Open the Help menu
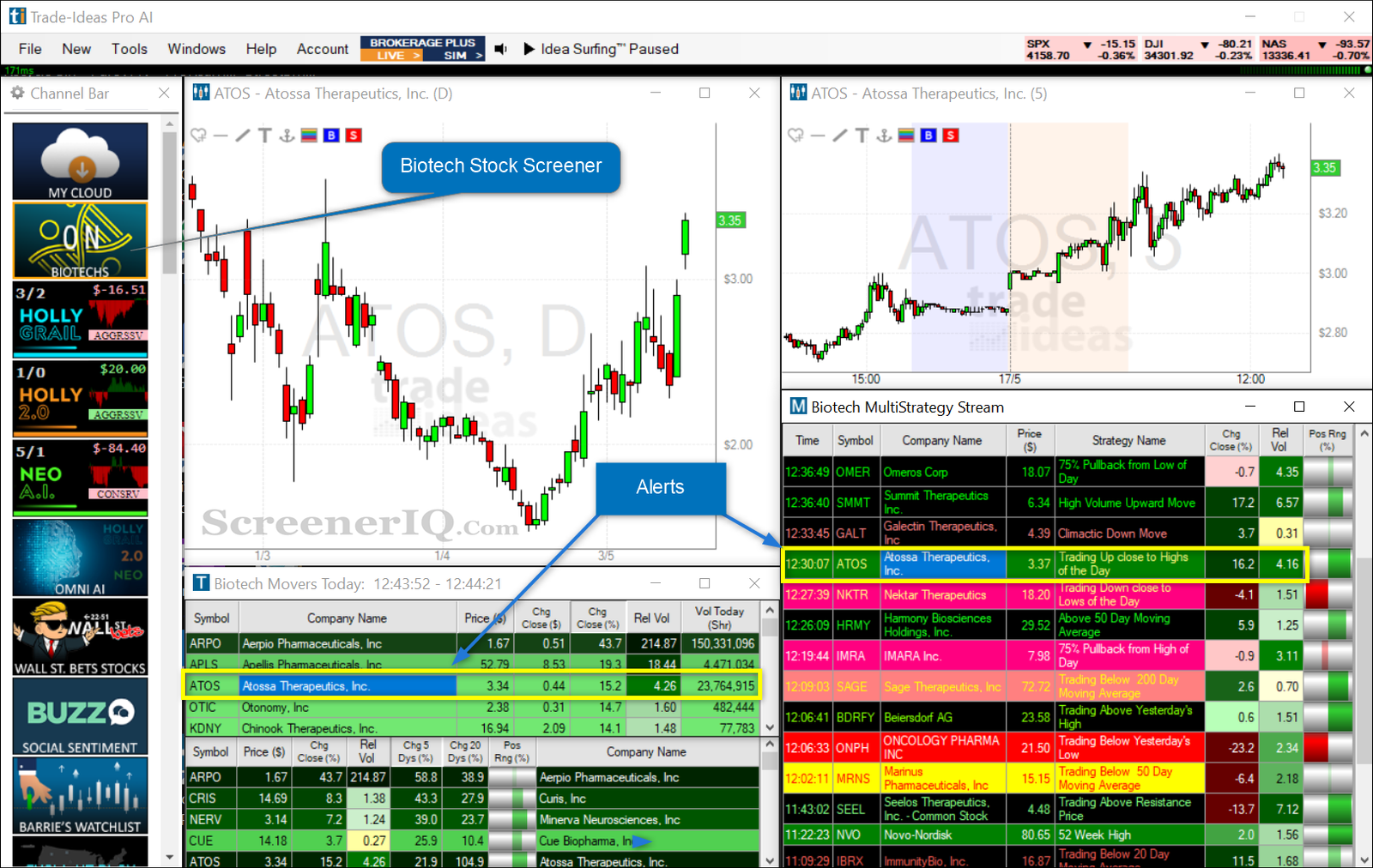The width and height of the screenshot is (1373, 868). click(x=261, y=49)
